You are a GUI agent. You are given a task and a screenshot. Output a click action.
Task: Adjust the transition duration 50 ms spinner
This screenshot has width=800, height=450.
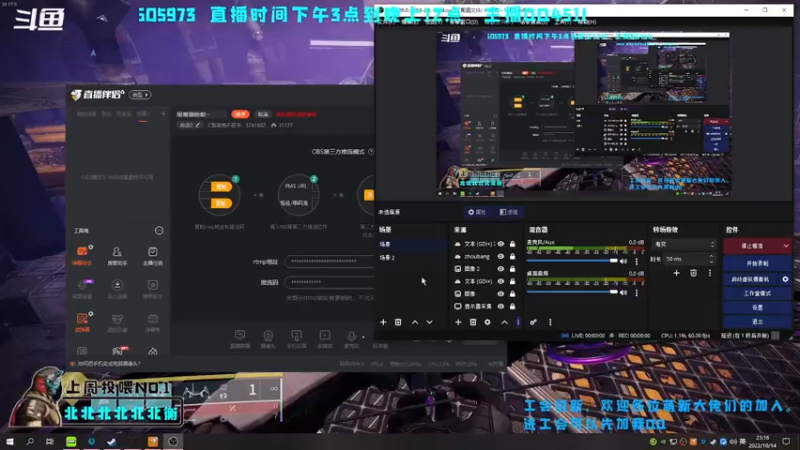(689, 259)
